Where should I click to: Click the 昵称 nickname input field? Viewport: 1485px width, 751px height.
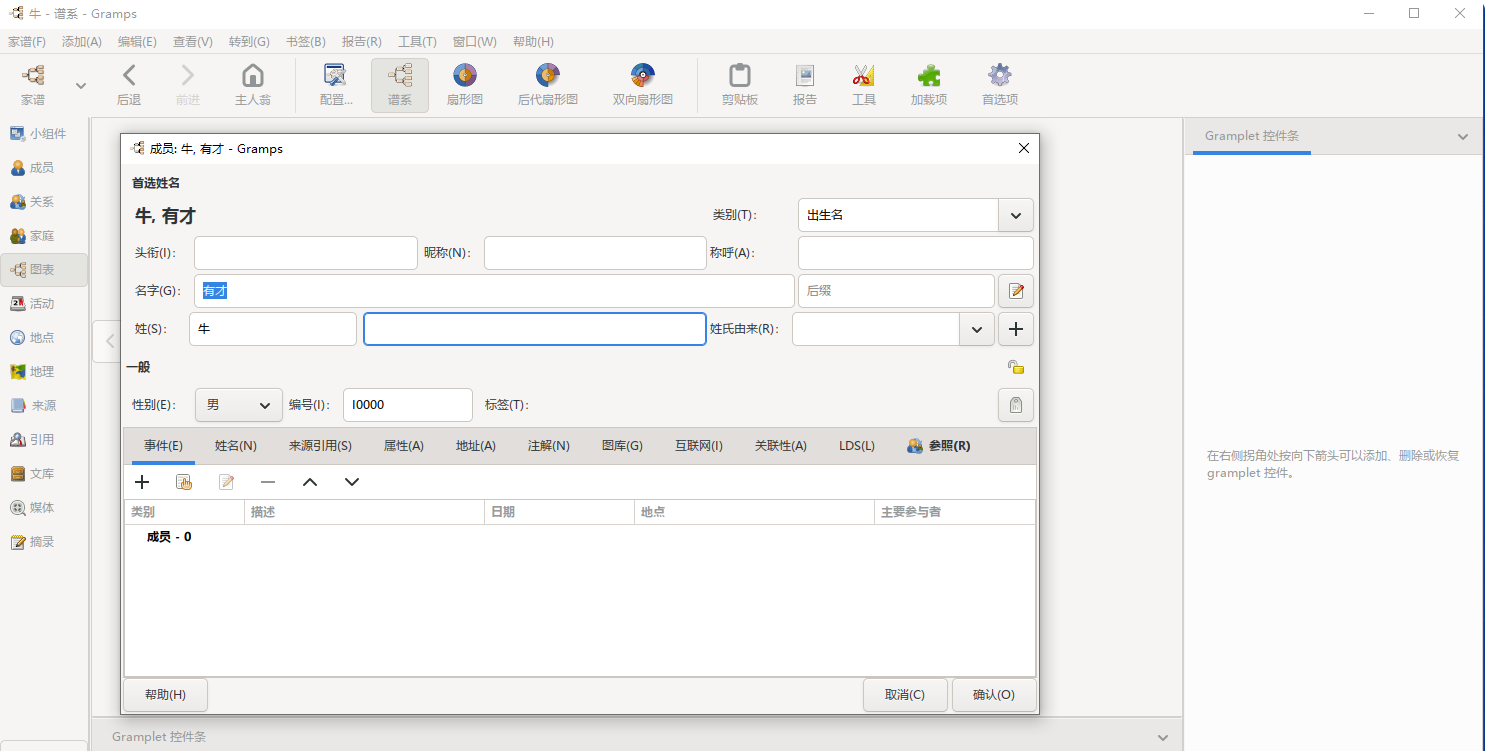tap(595, 253)
